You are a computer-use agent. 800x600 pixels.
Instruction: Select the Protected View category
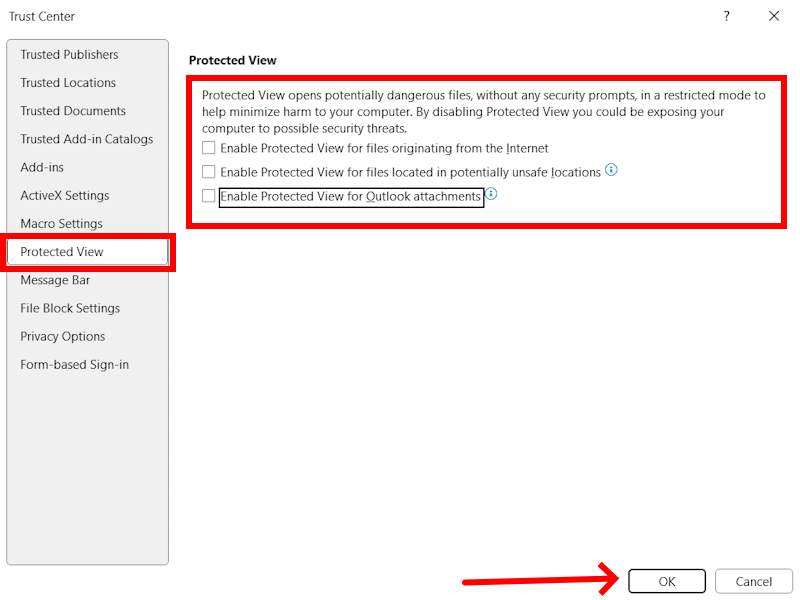tap(62, 251)
